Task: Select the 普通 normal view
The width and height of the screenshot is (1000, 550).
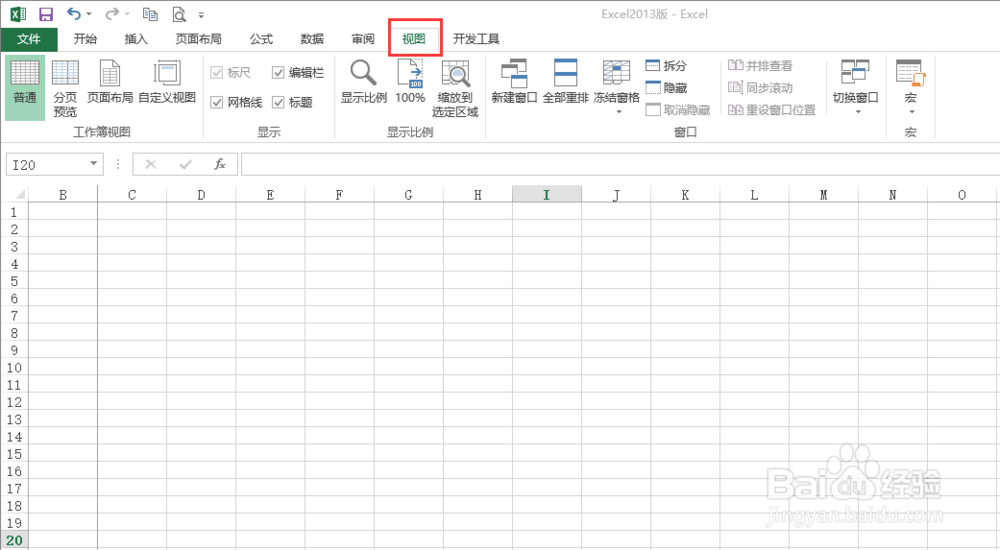Action: pyautogui.click(x=25, y=87)
